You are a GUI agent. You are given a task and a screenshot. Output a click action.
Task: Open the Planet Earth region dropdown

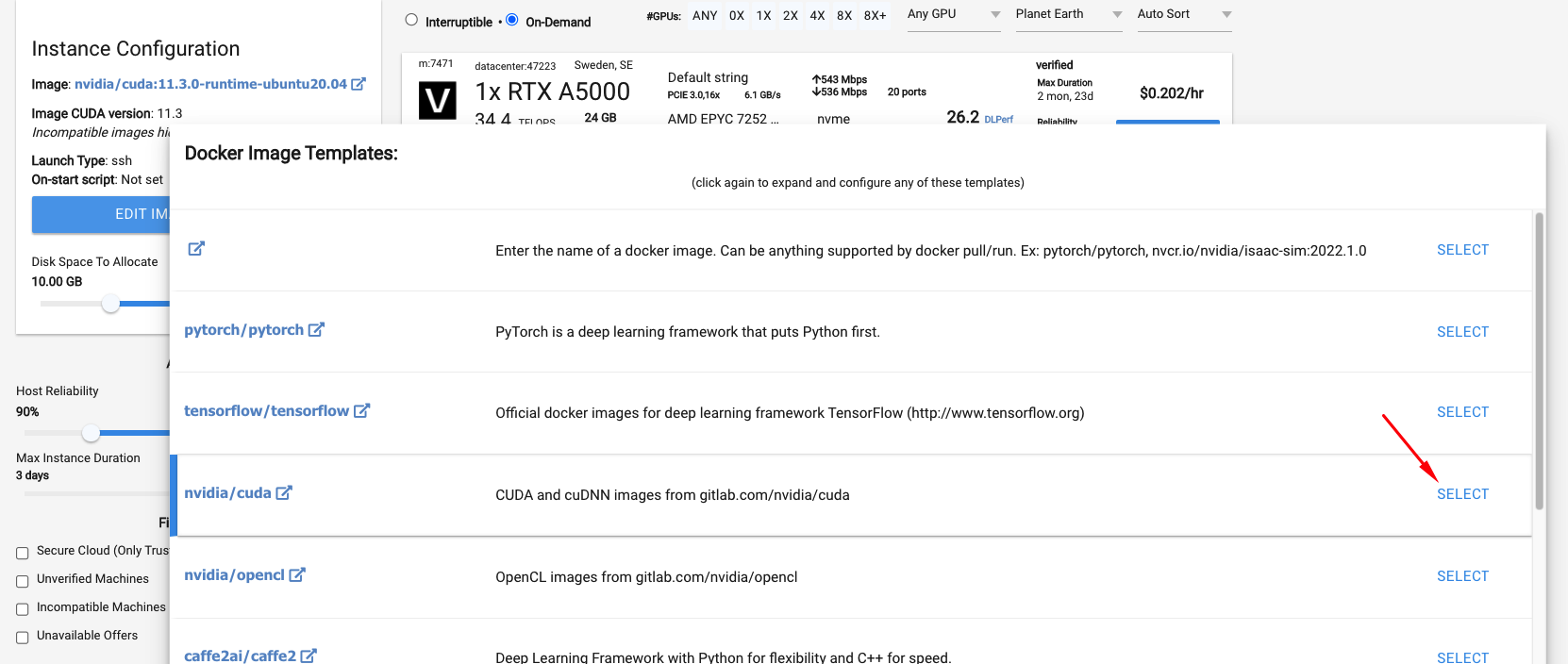(x=1069, y=15)
